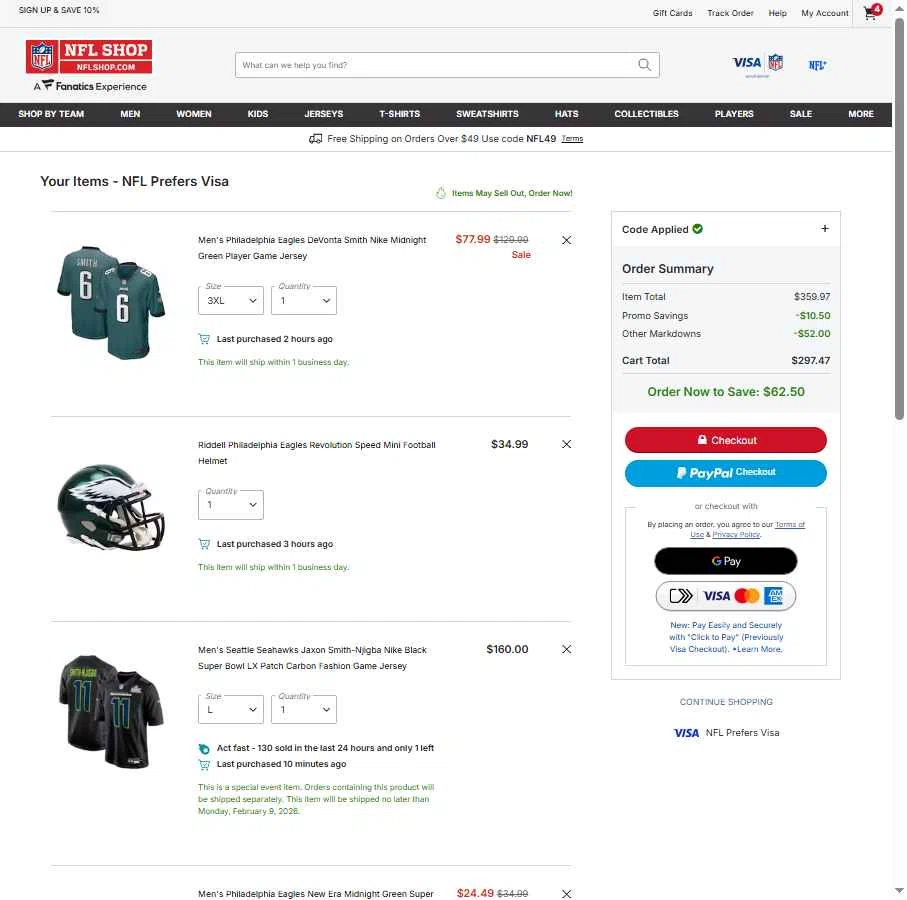Viewport: 907px width, 900px height.
Task: Click the search magnifier icon
Action: coord(644,65)
